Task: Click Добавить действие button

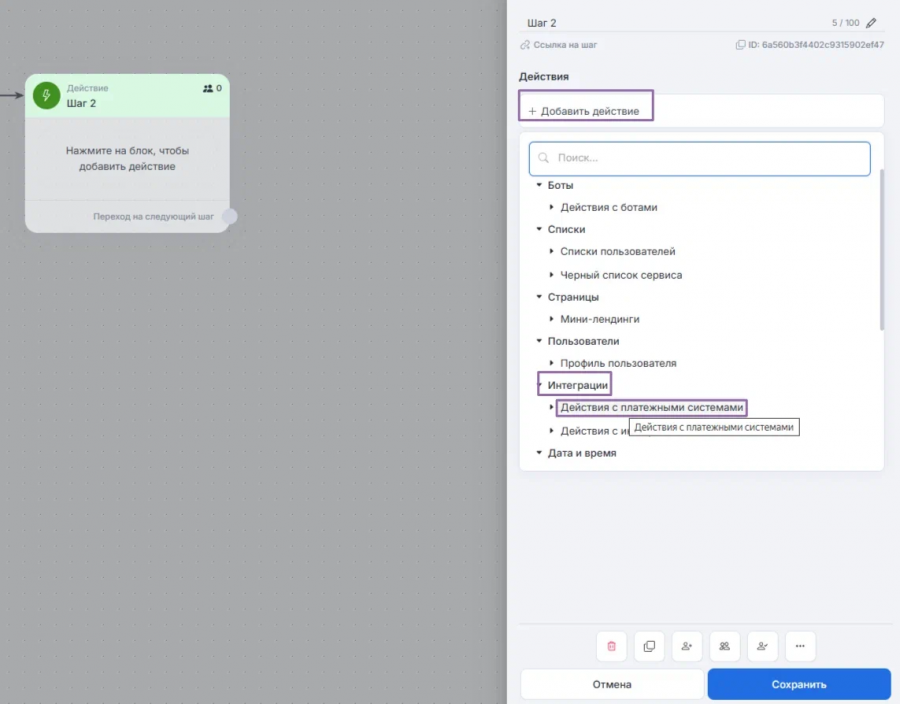Action: coord(584,111)
